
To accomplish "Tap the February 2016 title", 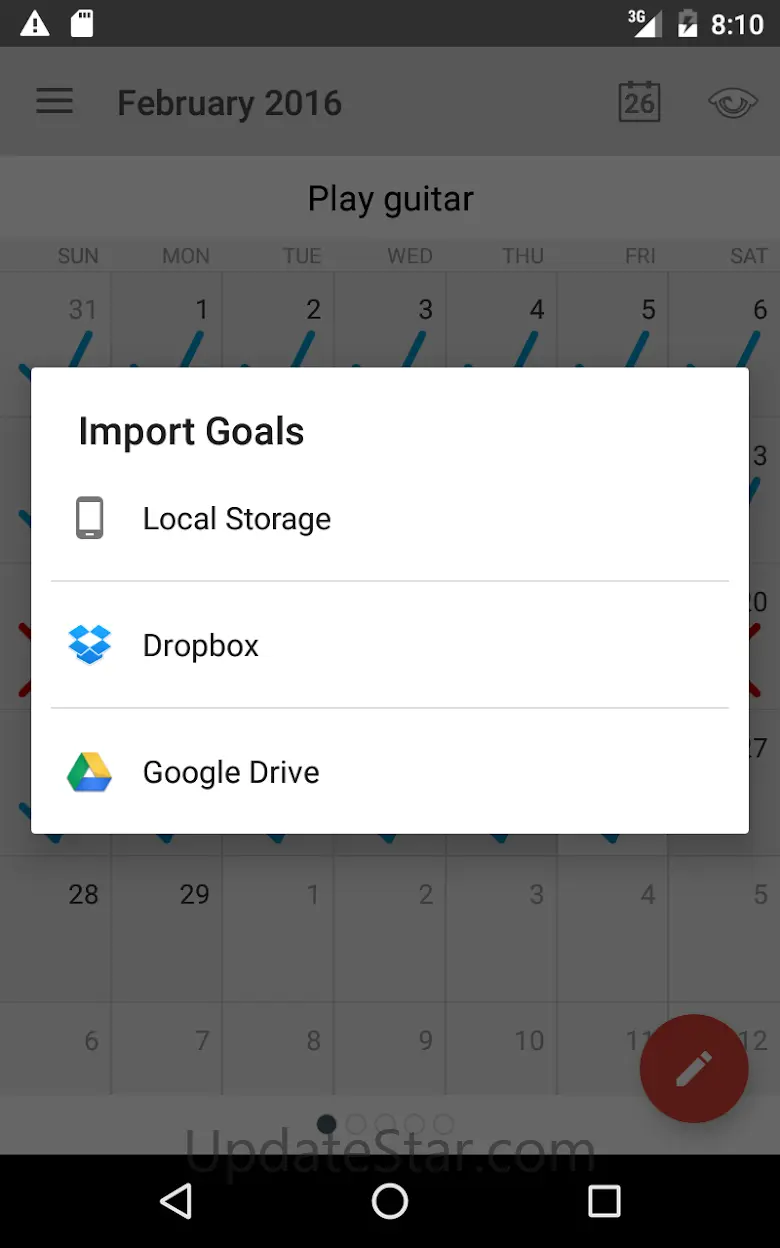I will (230, 103).
